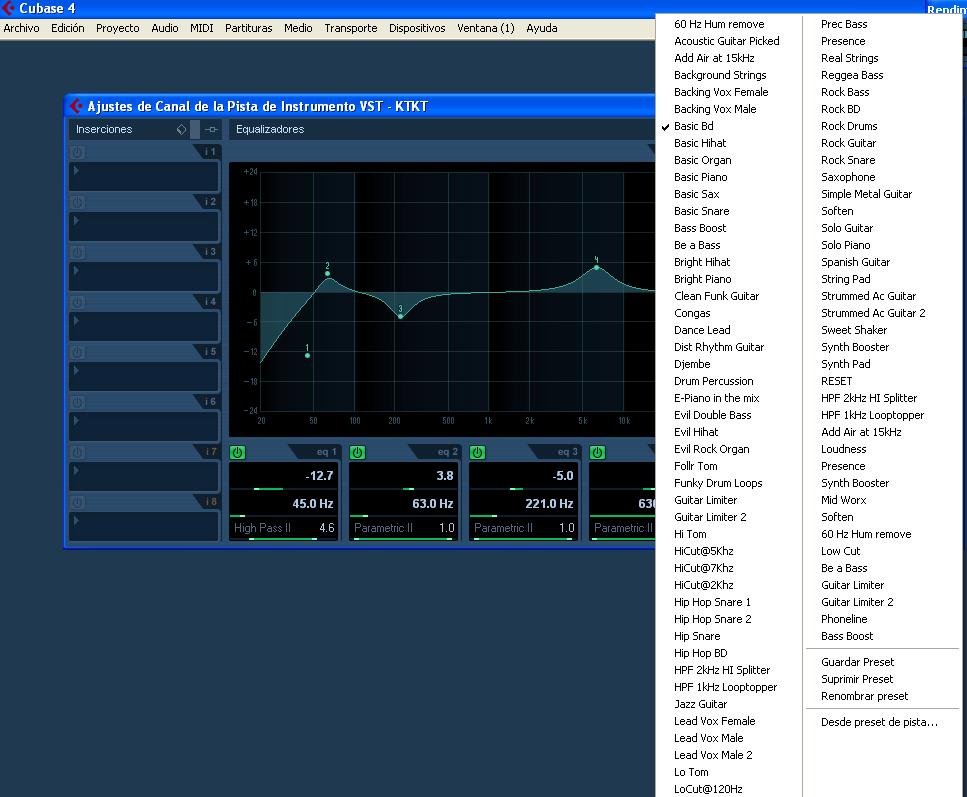
Task: Select the Jazz Guitar preset
Action: [x=701, y=704]
